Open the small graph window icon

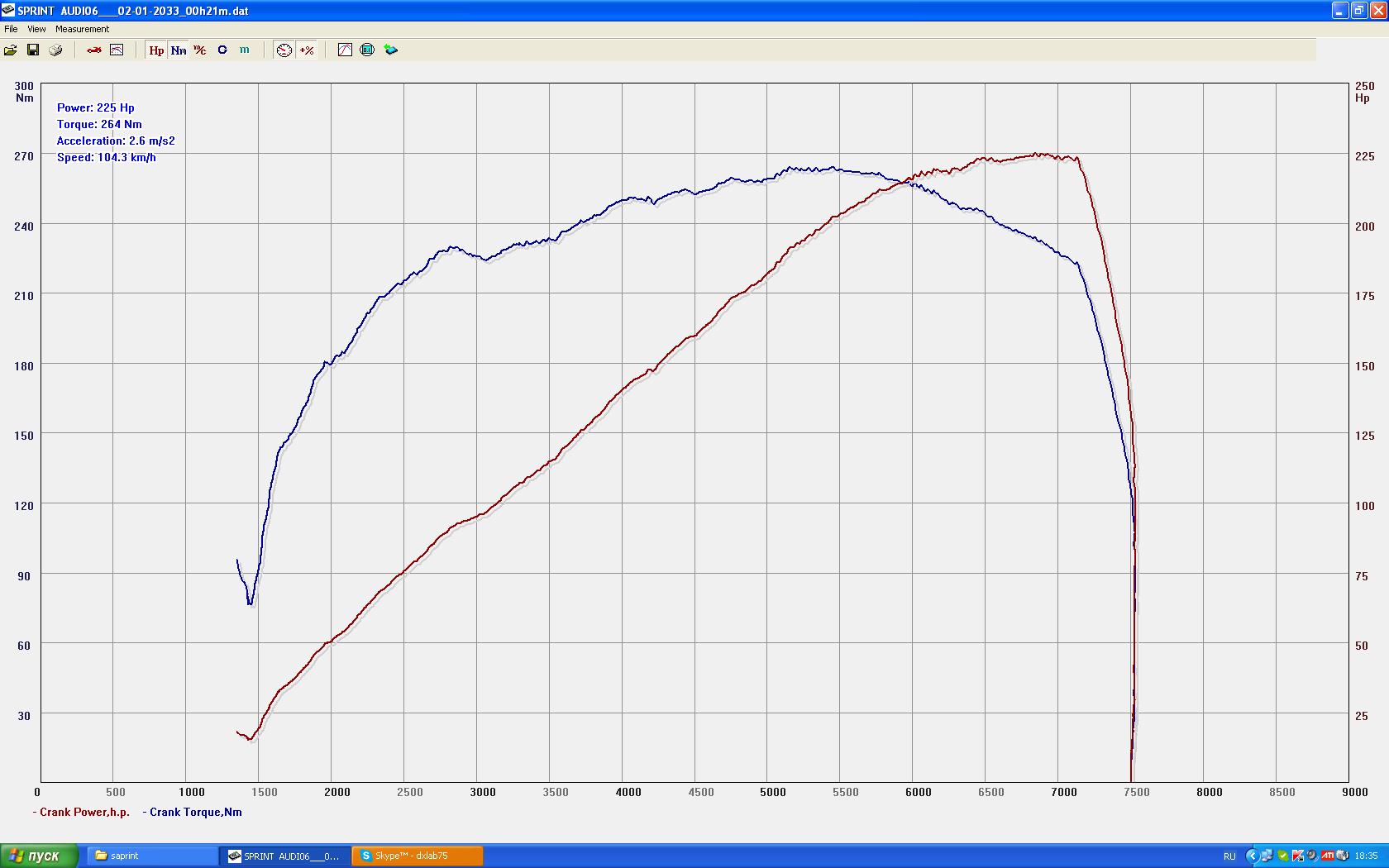pyautogui.click(x=117, y=50)
